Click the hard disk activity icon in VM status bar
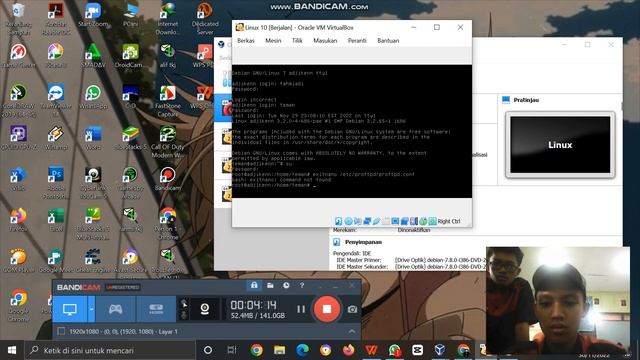The width and height of the screenshot is (640, 360). coord(339,221)
